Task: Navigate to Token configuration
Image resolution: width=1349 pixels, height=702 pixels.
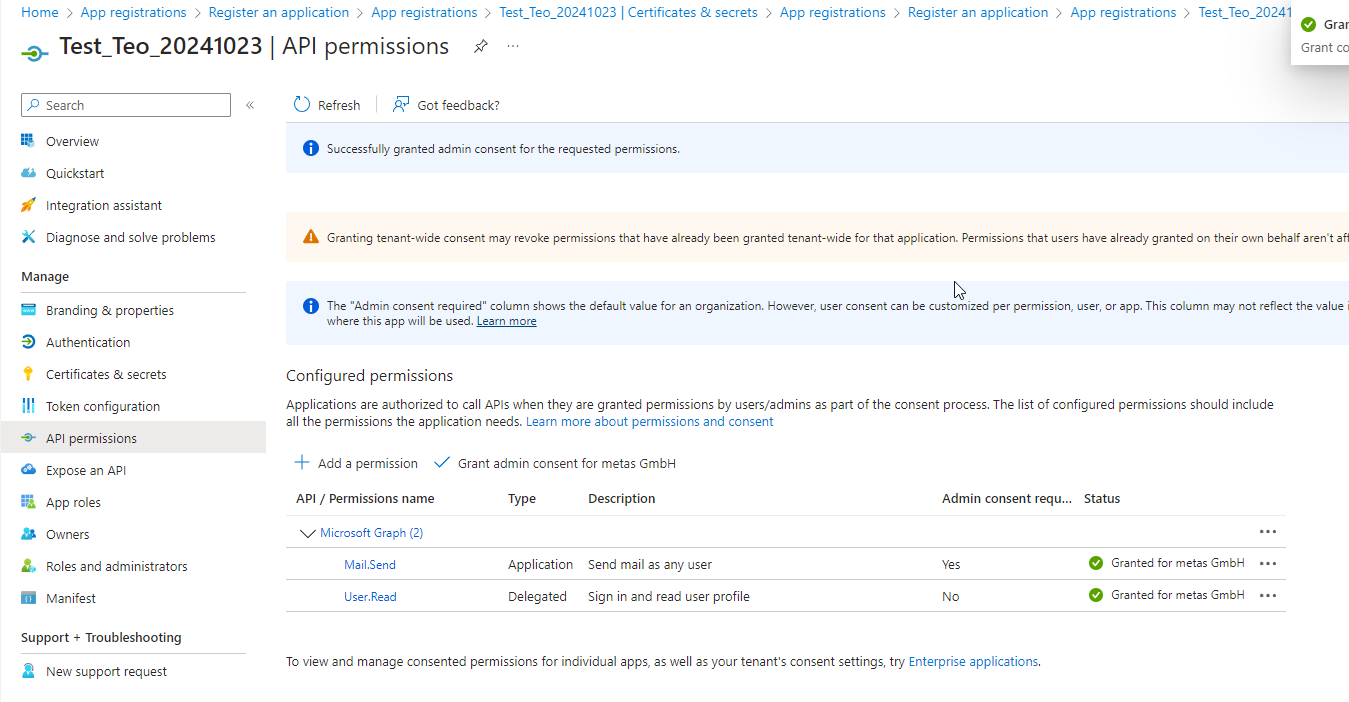Action: [103, 406]
